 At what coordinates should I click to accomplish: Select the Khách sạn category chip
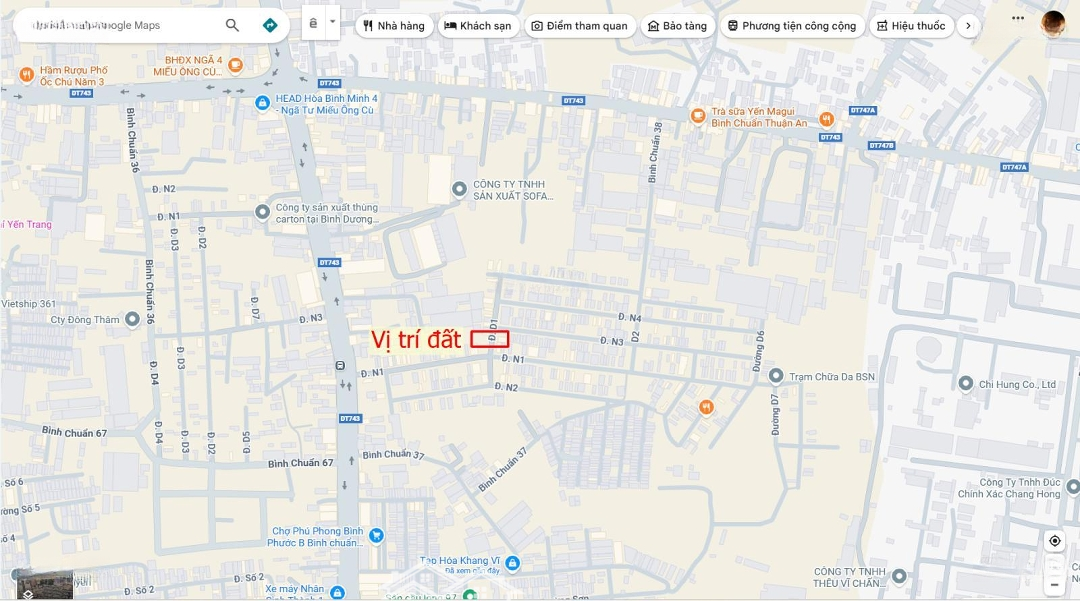click(x=478, y=26)
